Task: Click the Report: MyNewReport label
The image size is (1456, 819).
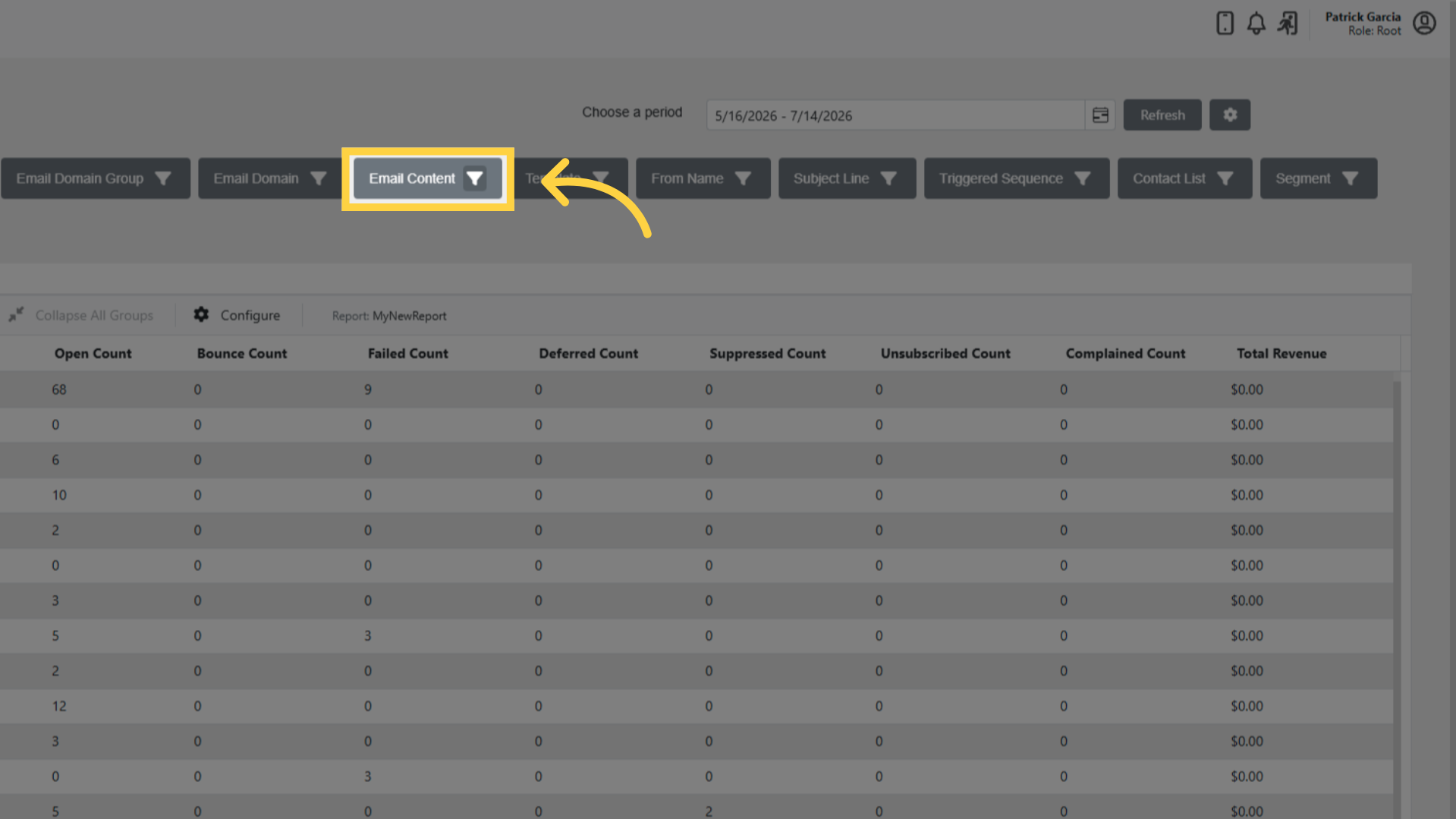Action: [389, 316]
